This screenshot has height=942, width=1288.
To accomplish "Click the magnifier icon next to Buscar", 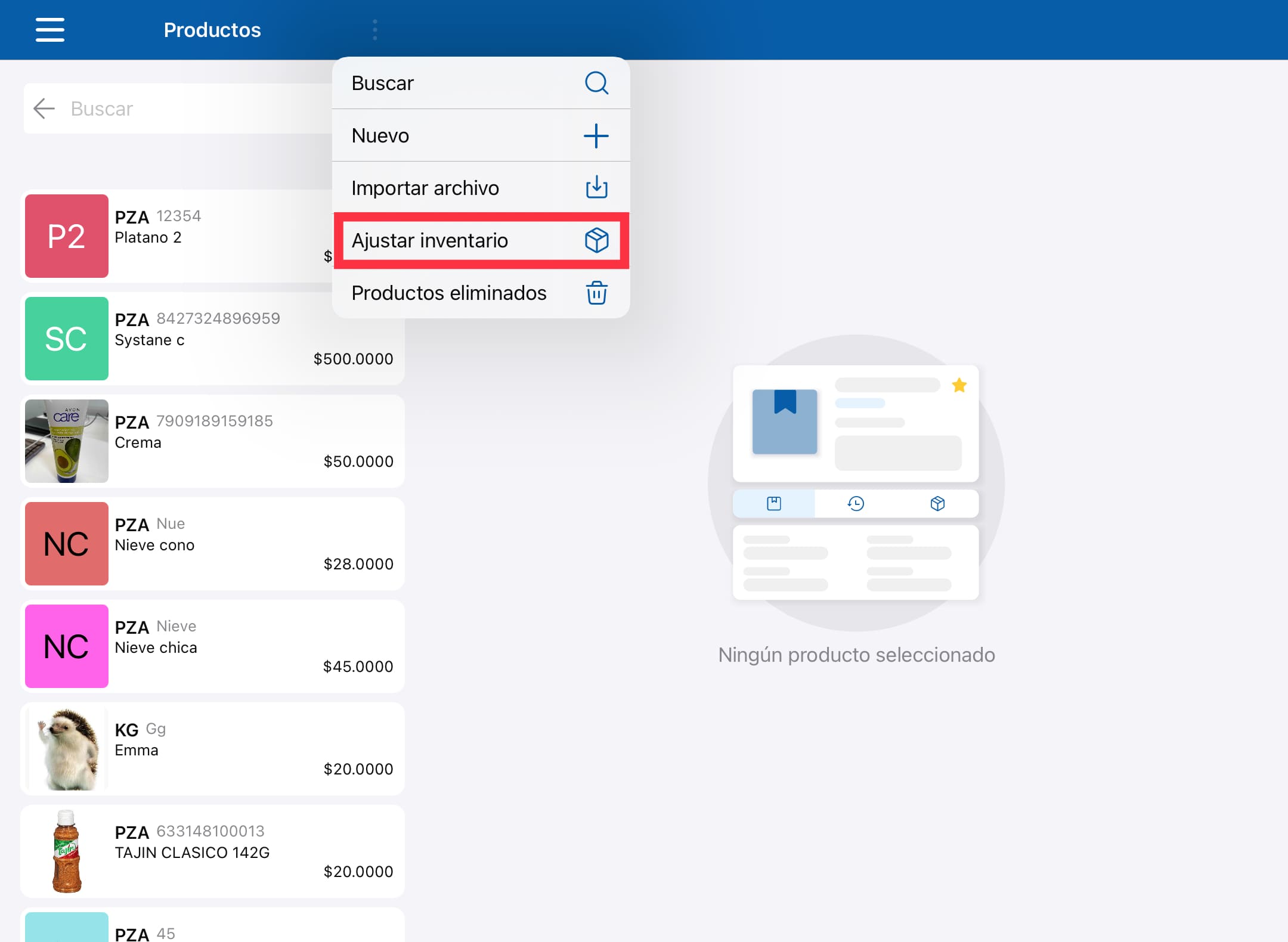I will point(596,83).
